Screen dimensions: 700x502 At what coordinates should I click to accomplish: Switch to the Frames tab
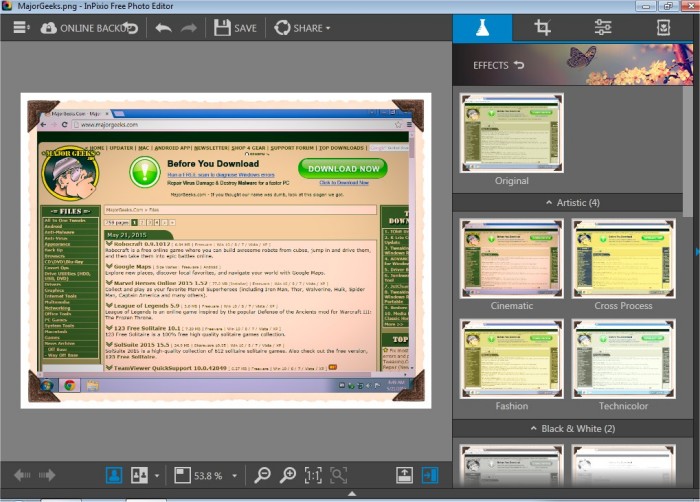tap(663, 28)
